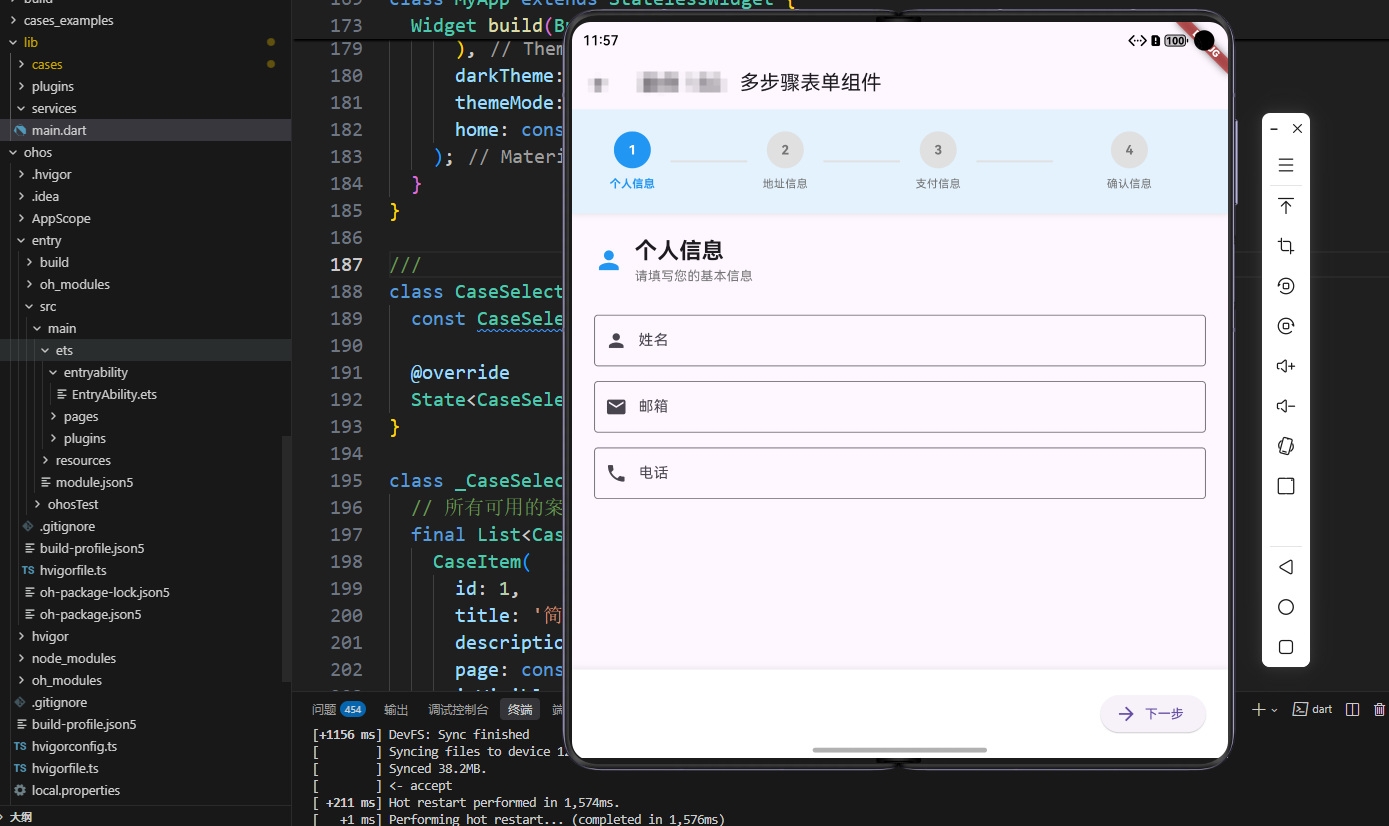Click the scroll-to-top arrow on emulator toolbar

(x=1286, y=206)
